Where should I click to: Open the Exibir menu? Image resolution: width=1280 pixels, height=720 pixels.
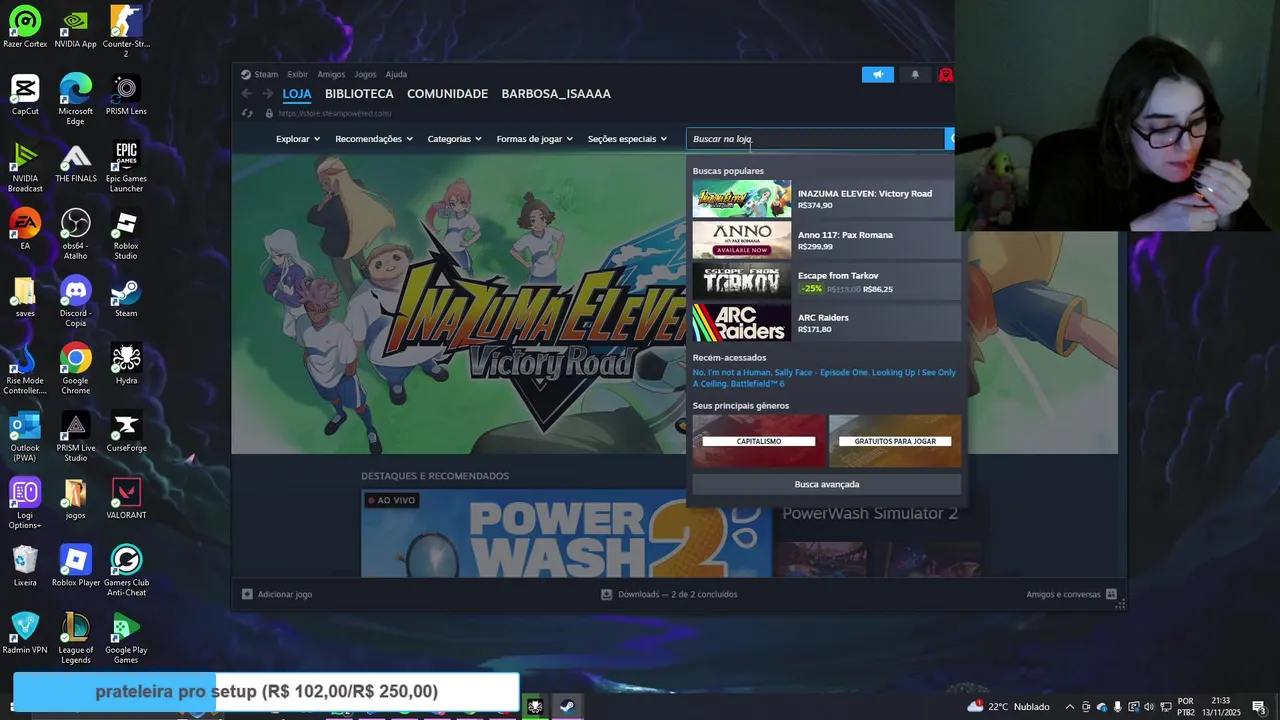(x=298, y=74)
